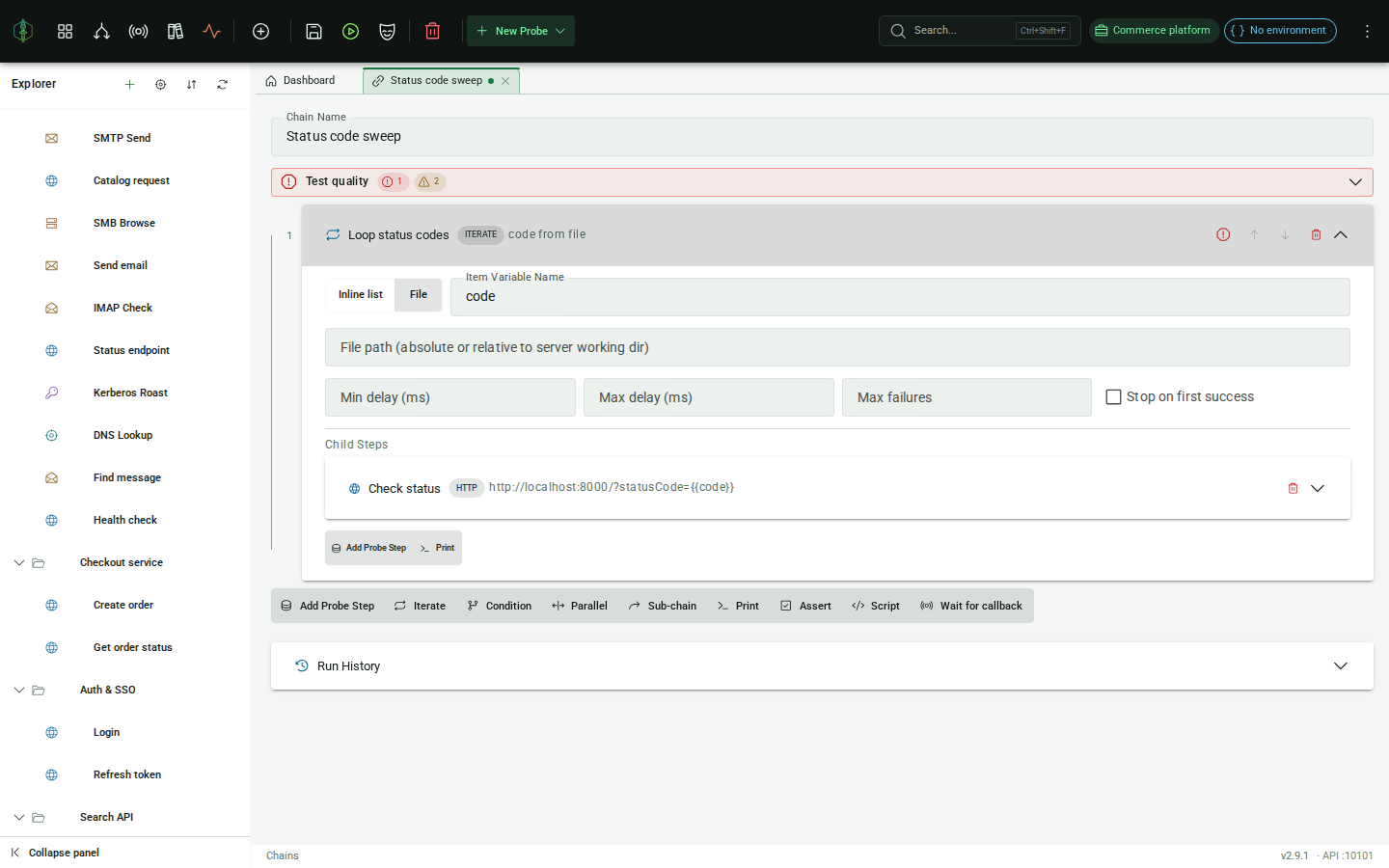Image resolution: width=1389 pixels, height=868 pixels.
Task: Open the dashboard grid icon in top toolbar
Action: point(65,31)
